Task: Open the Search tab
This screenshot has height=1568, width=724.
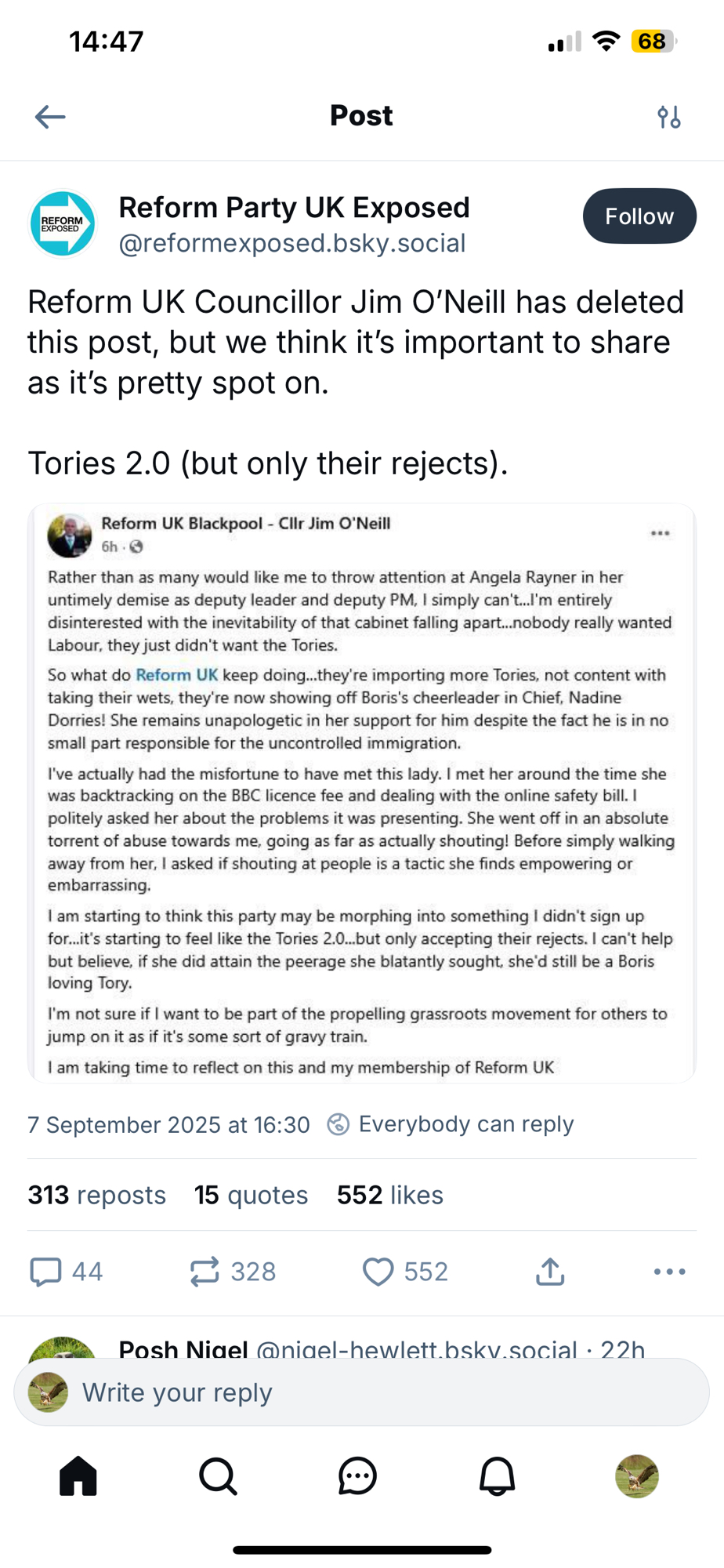Action: coord(218,1477)
